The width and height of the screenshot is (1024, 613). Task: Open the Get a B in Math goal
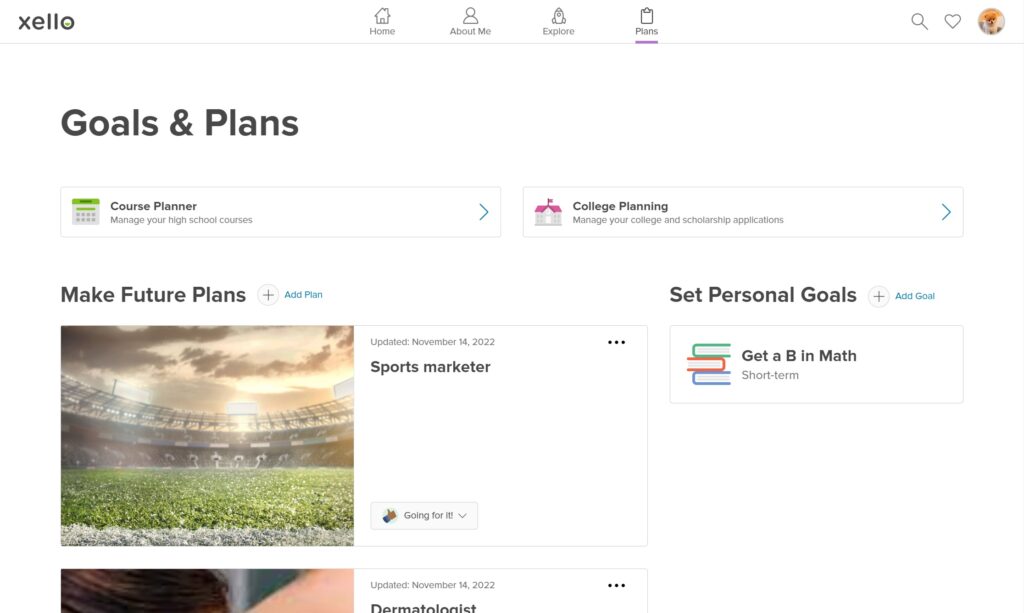tap(815, 364)
